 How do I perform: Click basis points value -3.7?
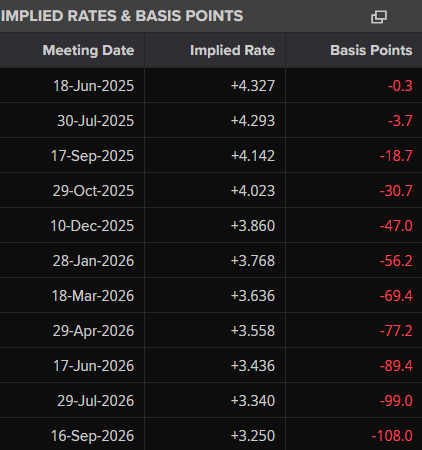pos(400,121)
